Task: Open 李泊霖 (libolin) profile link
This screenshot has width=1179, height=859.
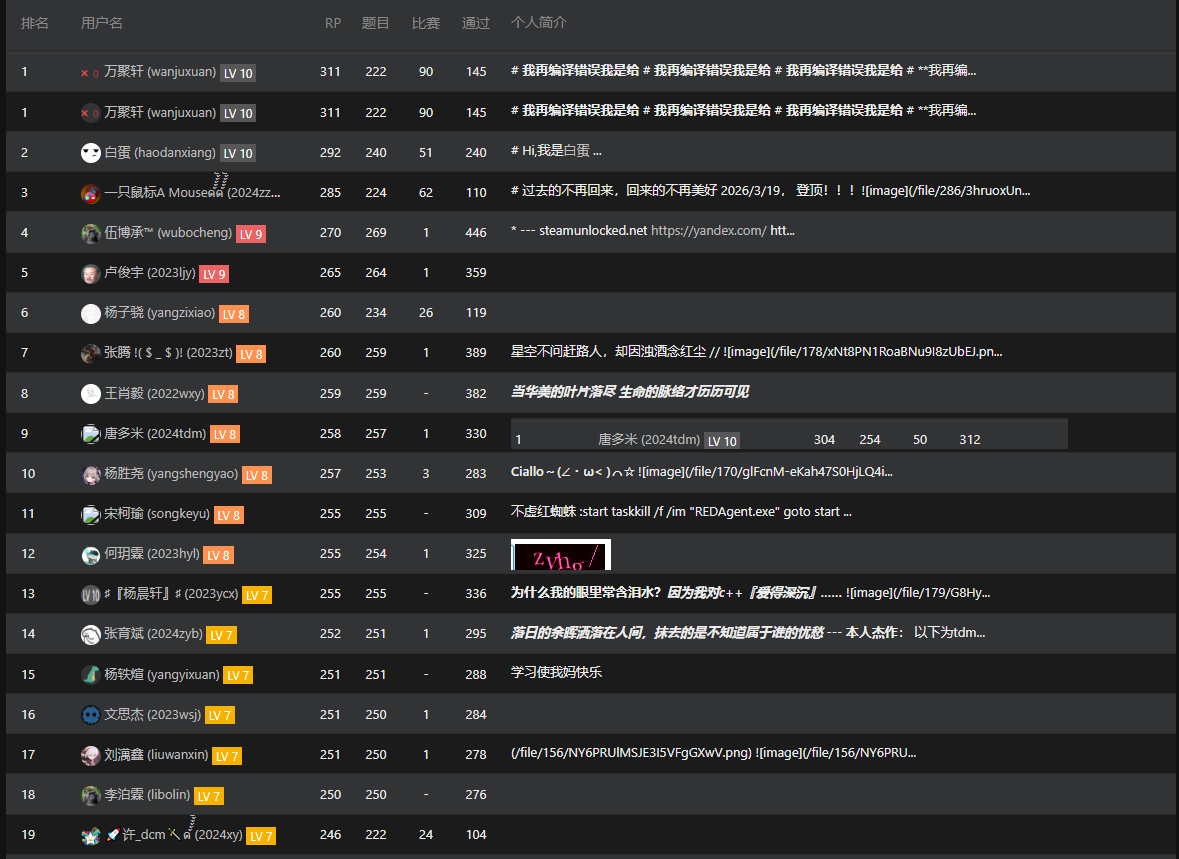Action: tap(147, 794)
